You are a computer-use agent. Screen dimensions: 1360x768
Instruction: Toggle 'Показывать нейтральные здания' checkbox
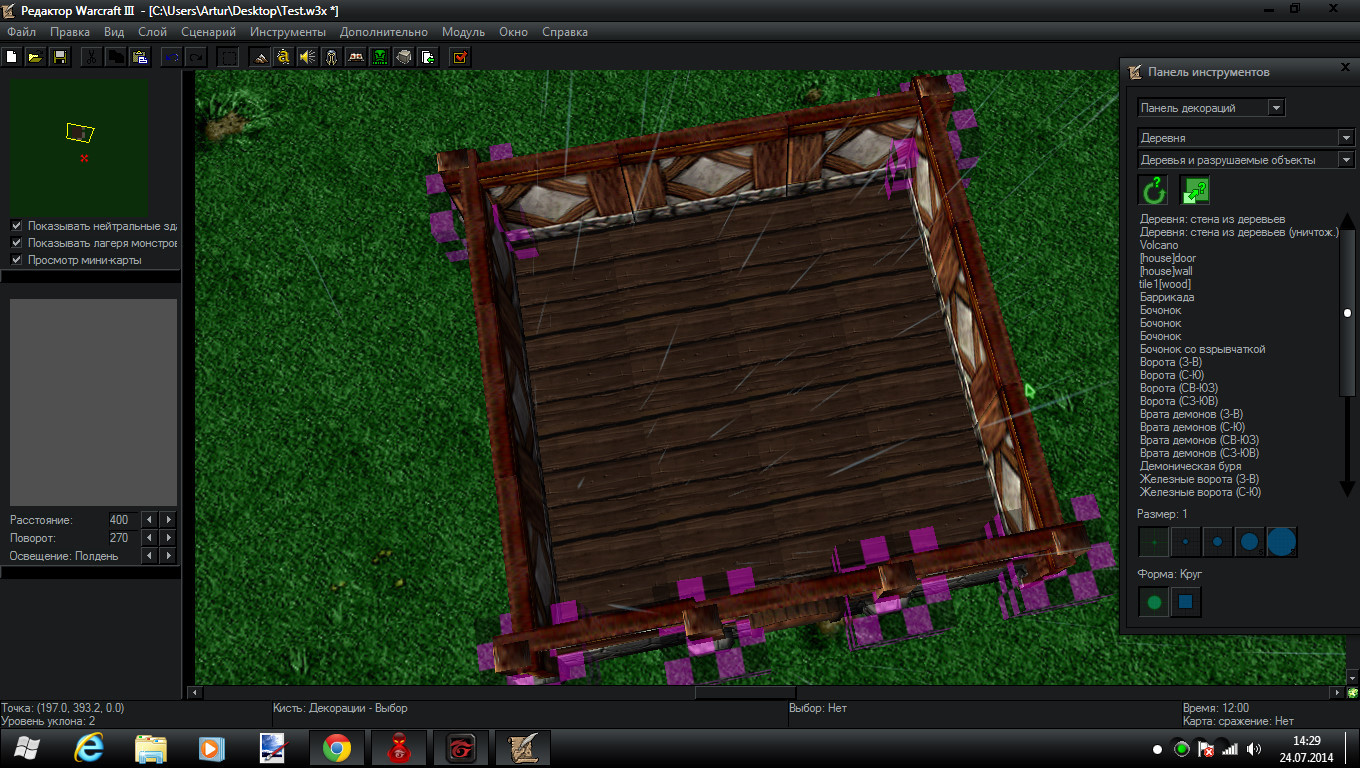pyautogui.click(x=16, y=226)
